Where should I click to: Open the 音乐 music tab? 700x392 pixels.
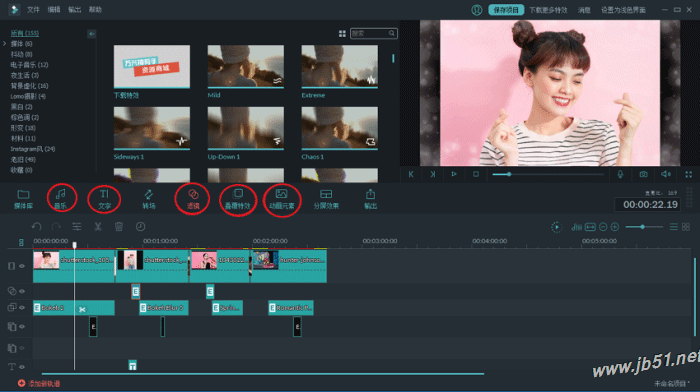coord(61,199)
